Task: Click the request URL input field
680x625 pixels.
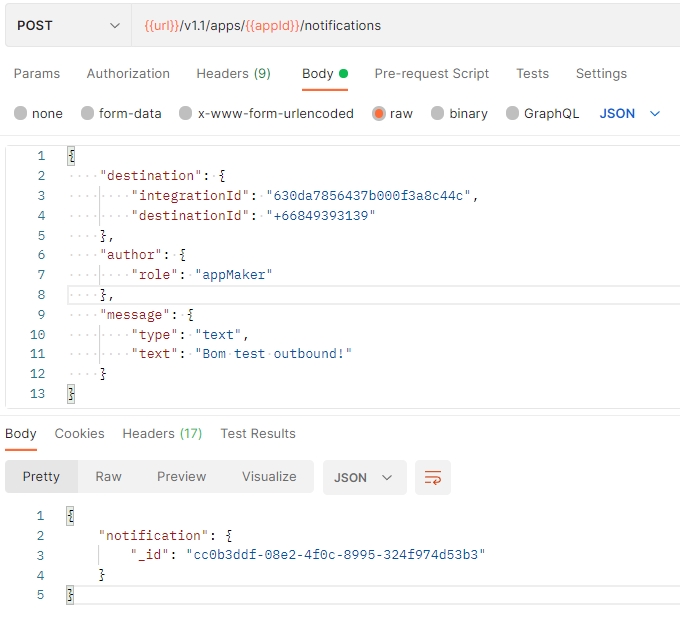Action: point(400,25)
